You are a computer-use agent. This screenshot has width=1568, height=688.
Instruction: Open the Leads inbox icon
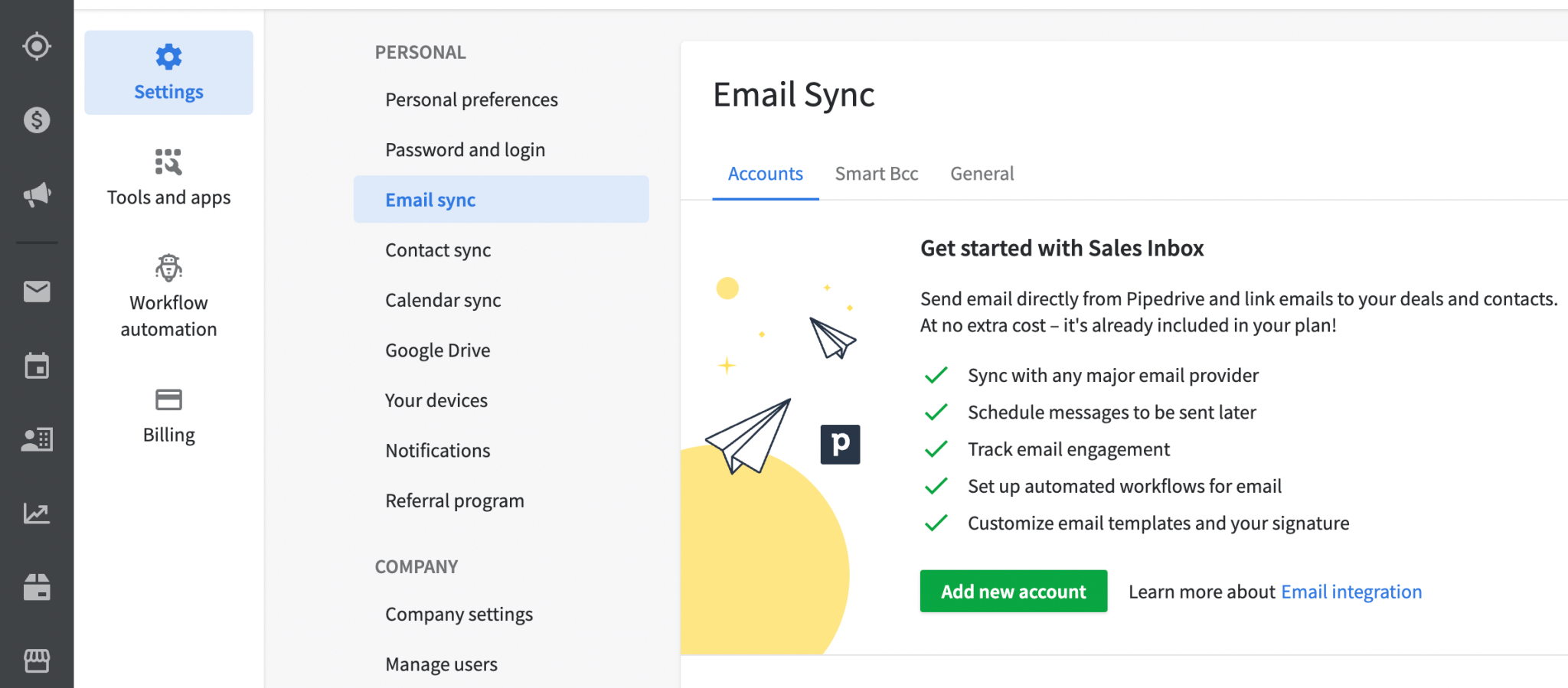[x=36, y=45]
